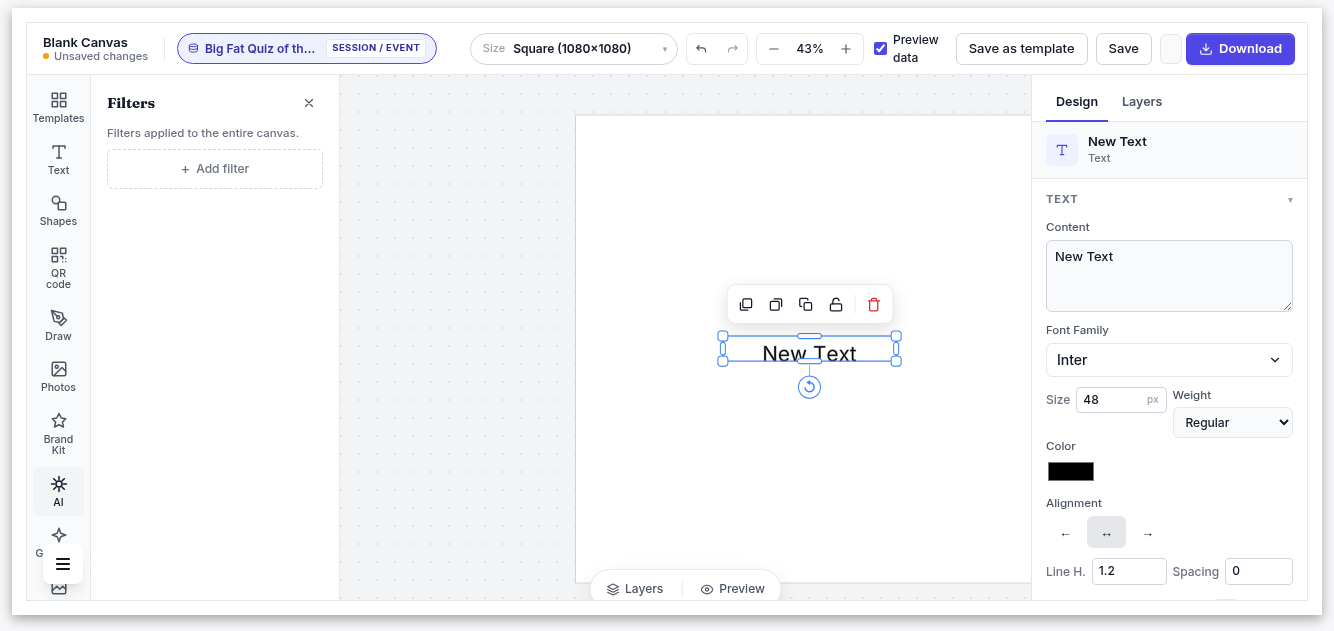
Task: Click the Save as template button
Action: (1021, 49)
